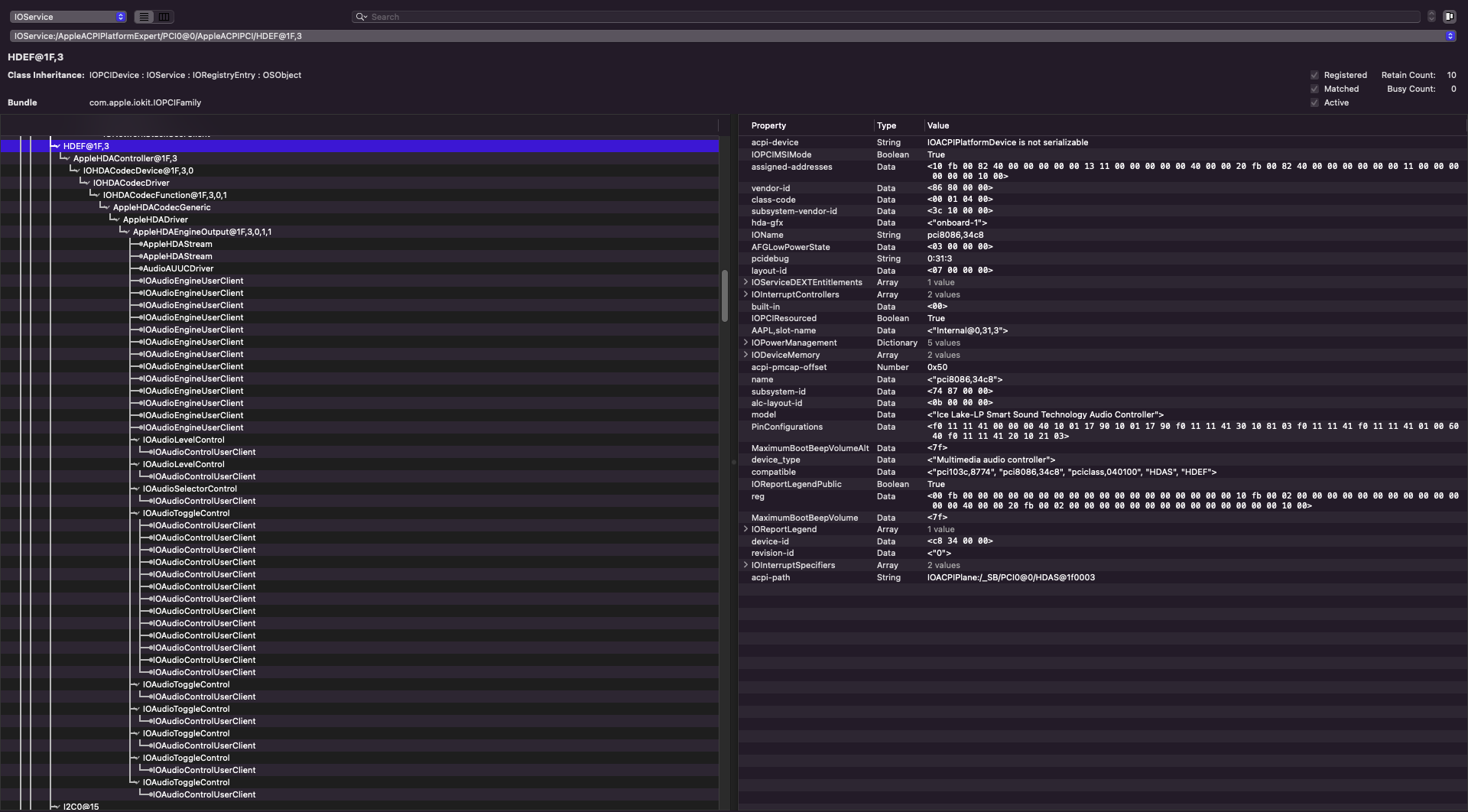
Task: Sort by the Property column header
Action: (807, 125)
